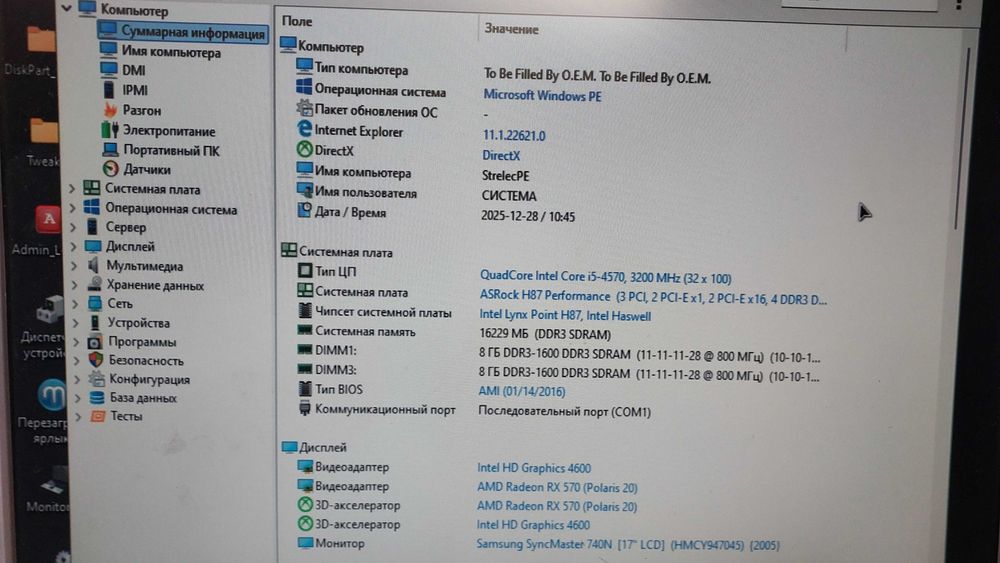The height and width of the screenshot is (563, 1000).
Task: Click the Сеть tree icon
Action: click(x=94, y=303)
